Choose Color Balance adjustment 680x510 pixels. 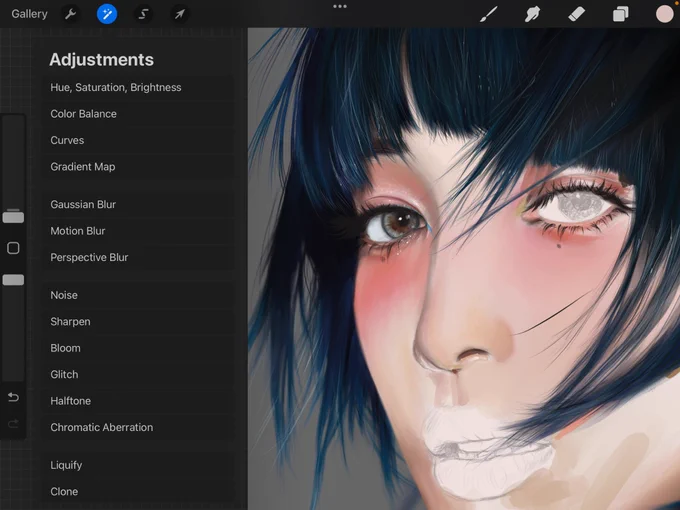tap(138, 114)
